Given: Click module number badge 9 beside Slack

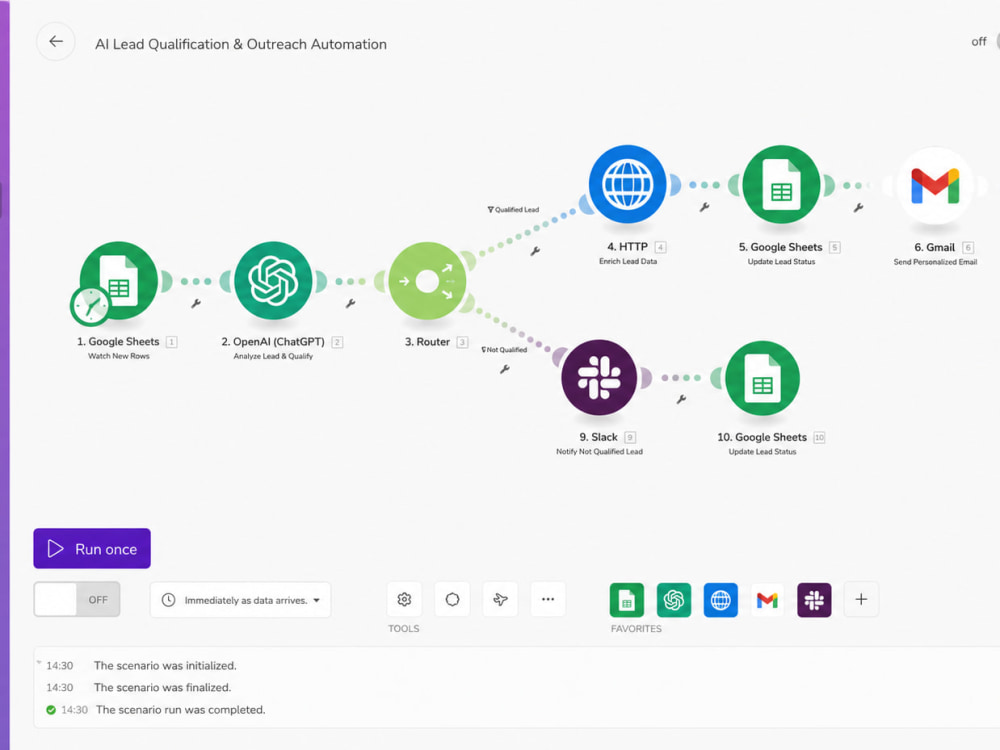Looking at the screenshot, I should tap(630, 438).
